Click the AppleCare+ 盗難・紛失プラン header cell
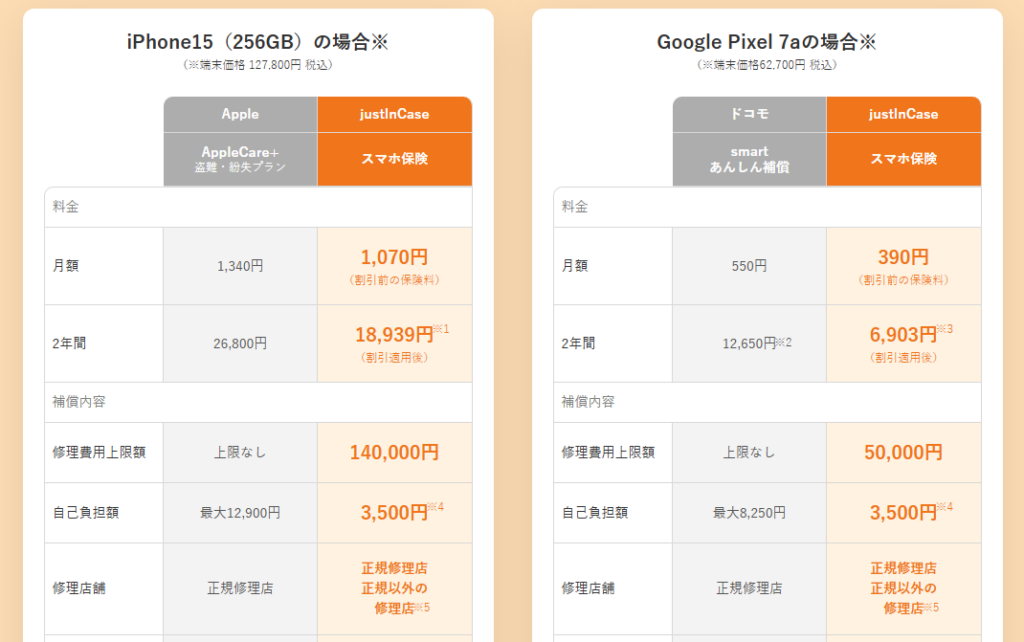This screenshot has height=642, width=1024. (x=240, y=159)
